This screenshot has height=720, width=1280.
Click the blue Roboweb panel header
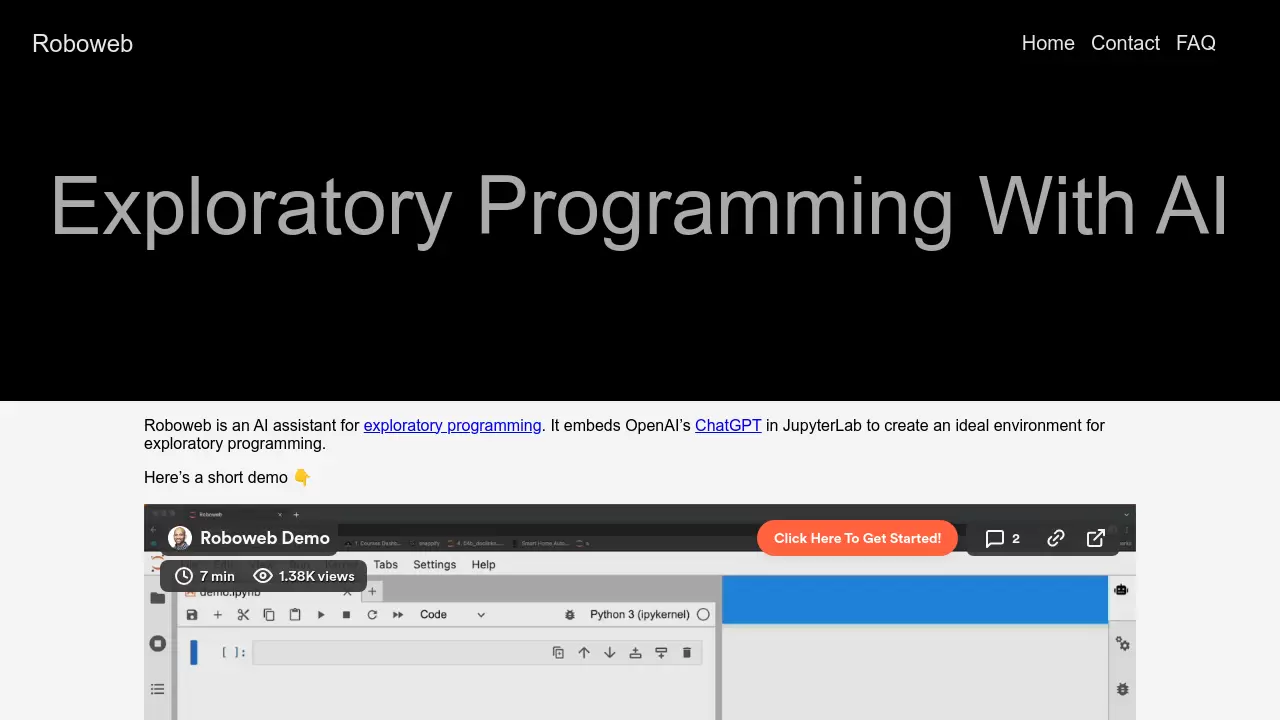click(x=915, y=599)
